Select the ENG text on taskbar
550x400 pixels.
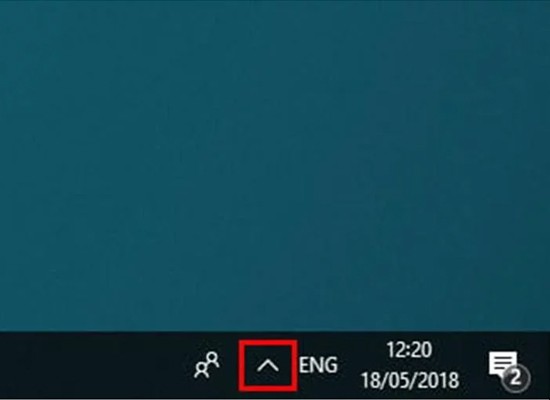(318, 365)
